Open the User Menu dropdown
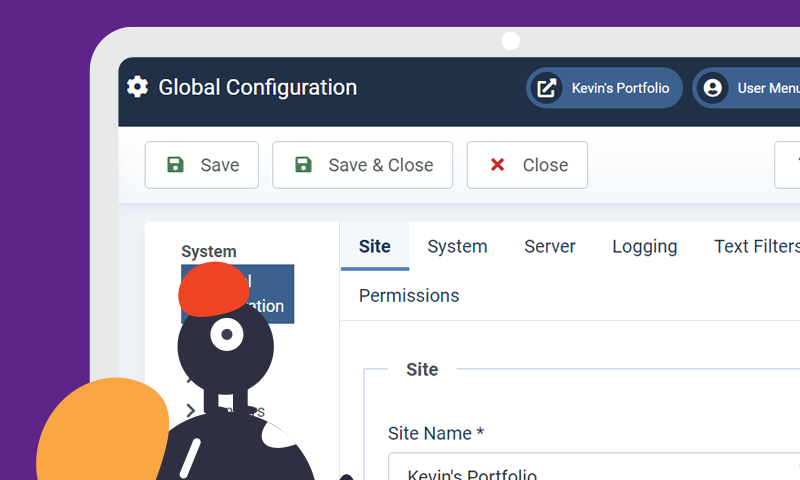The image size is (800, 480). (765, 88)
